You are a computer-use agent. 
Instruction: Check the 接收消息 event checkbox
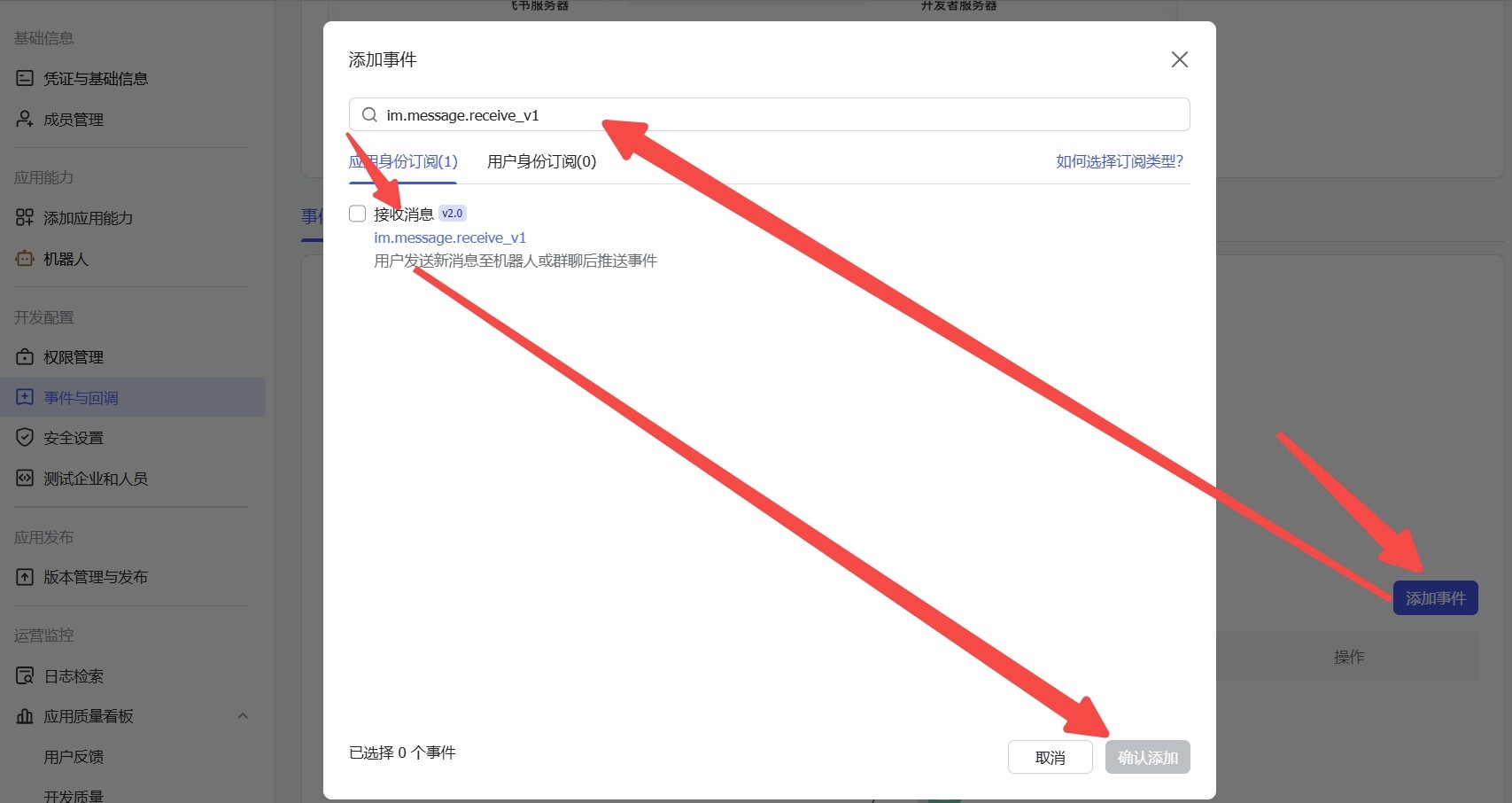pyautogui.click(x=358, y=214)
